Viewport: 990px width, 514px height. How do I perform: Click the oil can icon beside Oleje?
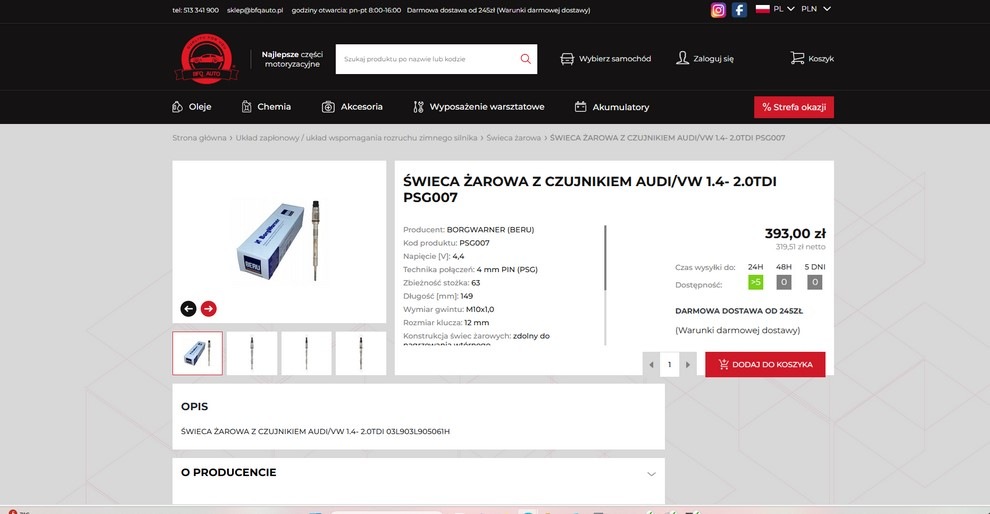point(177,107)
